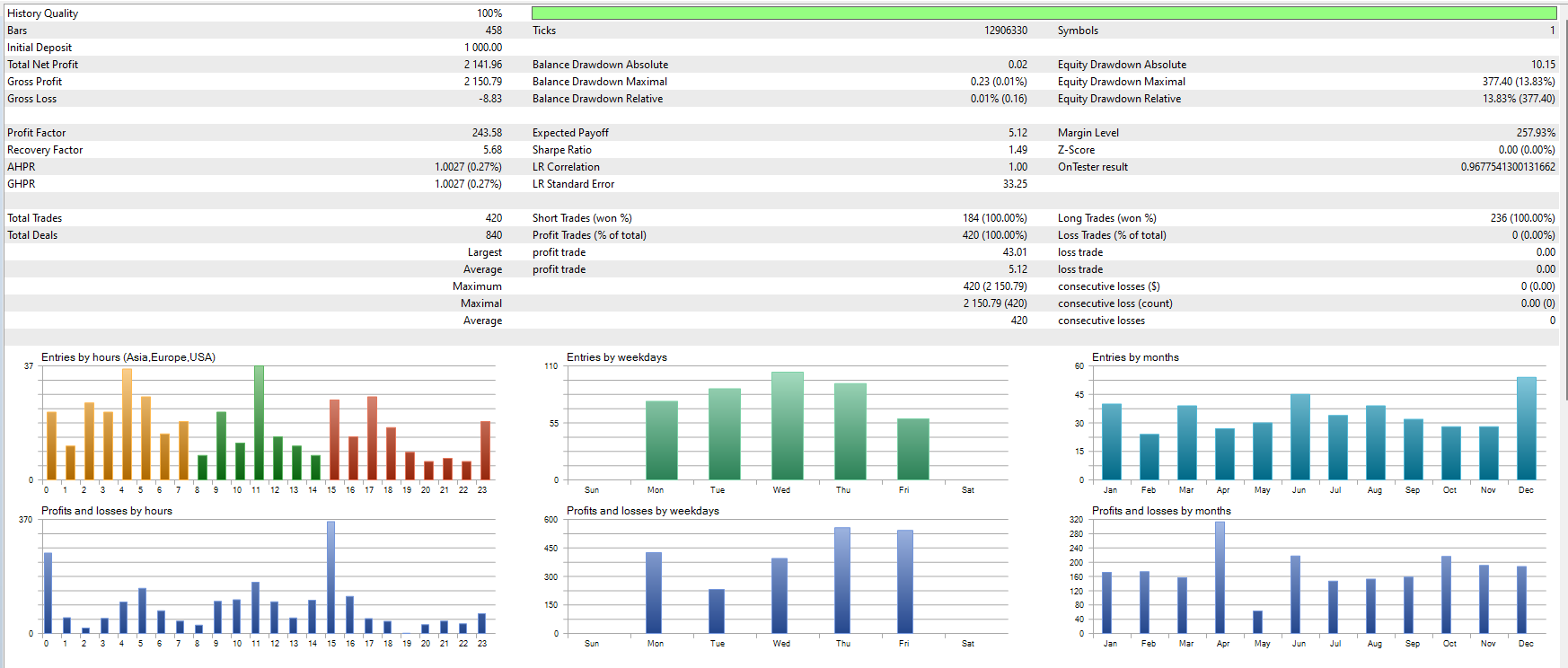
Task: Click the Z-Score value 0.00 (0.00%)
Action: pos(1527,150)
